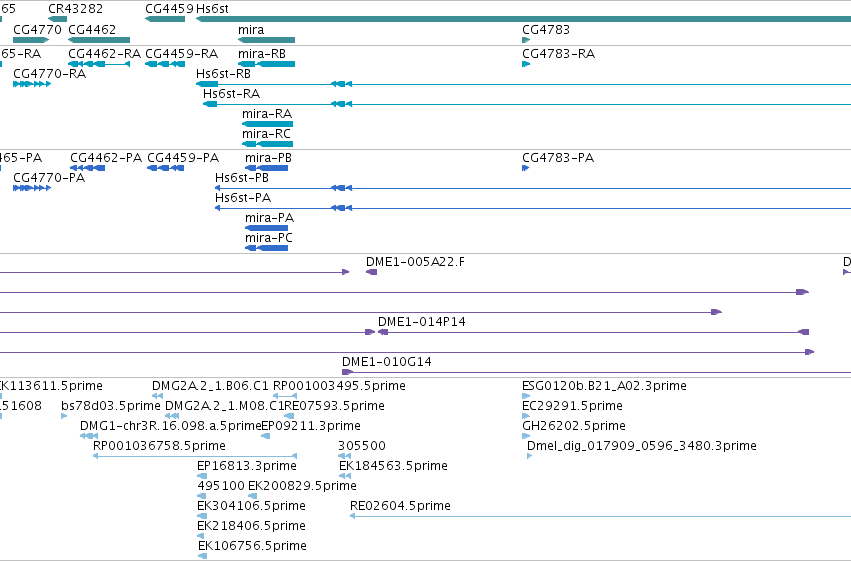
Task: Select the DMG2A.2_1.B06.C1 feature label
Action: click(210, 386)
